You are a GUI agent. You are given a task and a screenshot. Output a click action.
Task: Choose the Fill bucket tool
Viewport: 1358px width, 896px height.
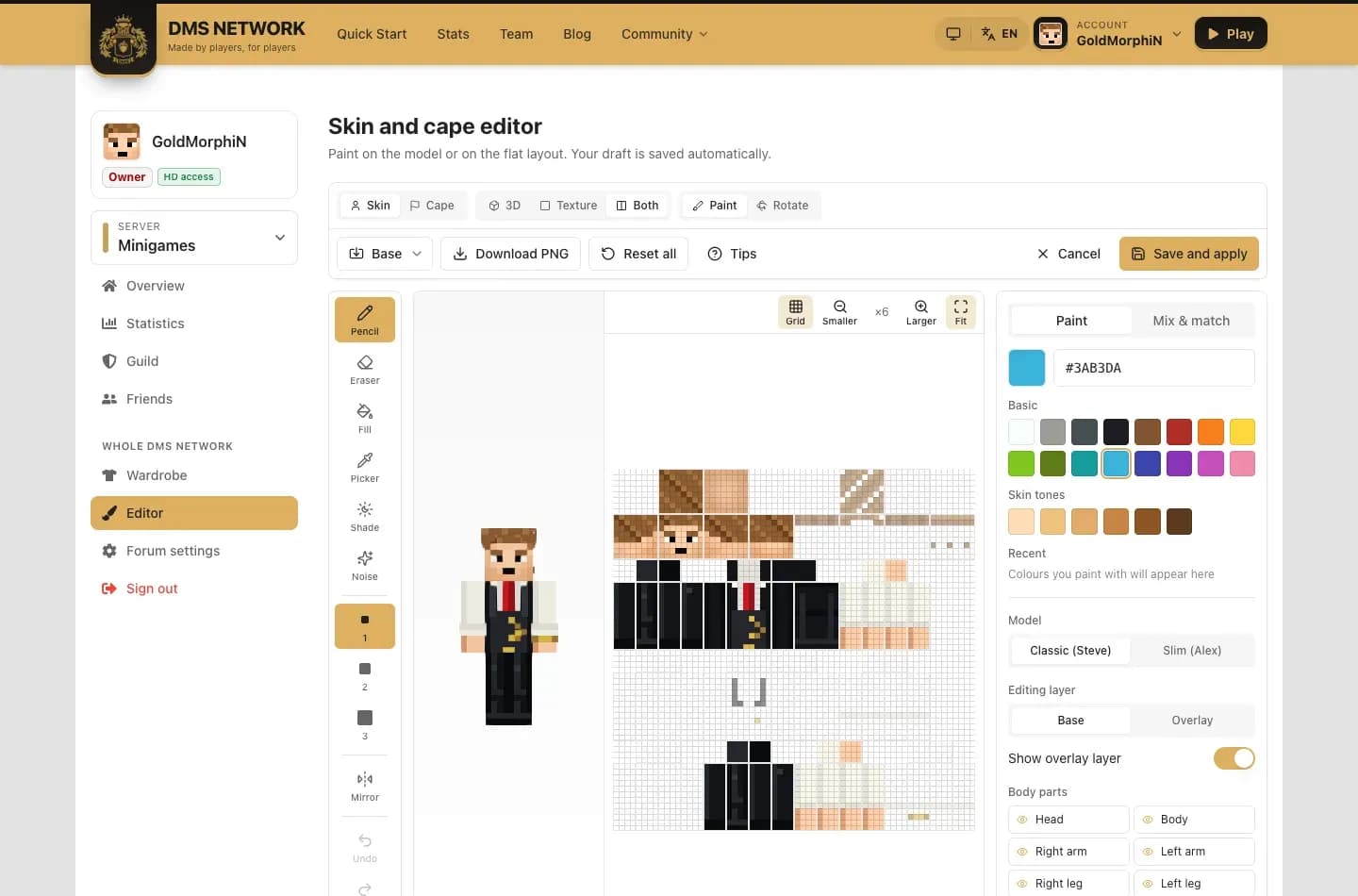pyautogui.click(x=365, y=418)
